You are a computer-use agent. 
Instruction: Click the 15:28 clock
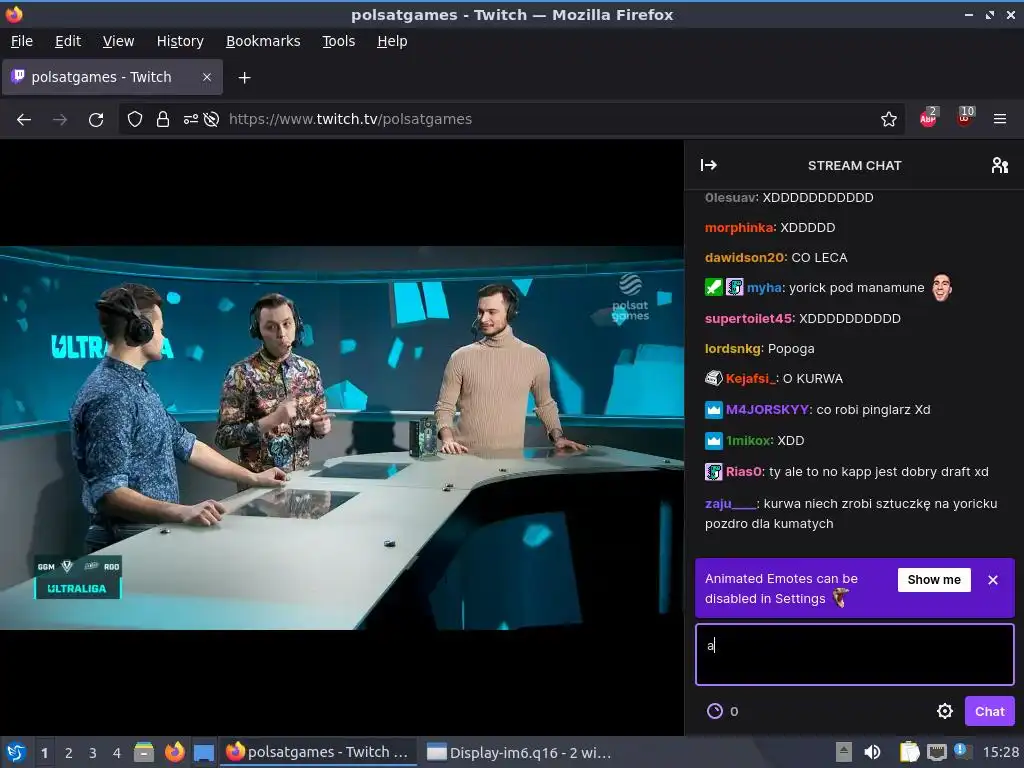coord(1000,752)
